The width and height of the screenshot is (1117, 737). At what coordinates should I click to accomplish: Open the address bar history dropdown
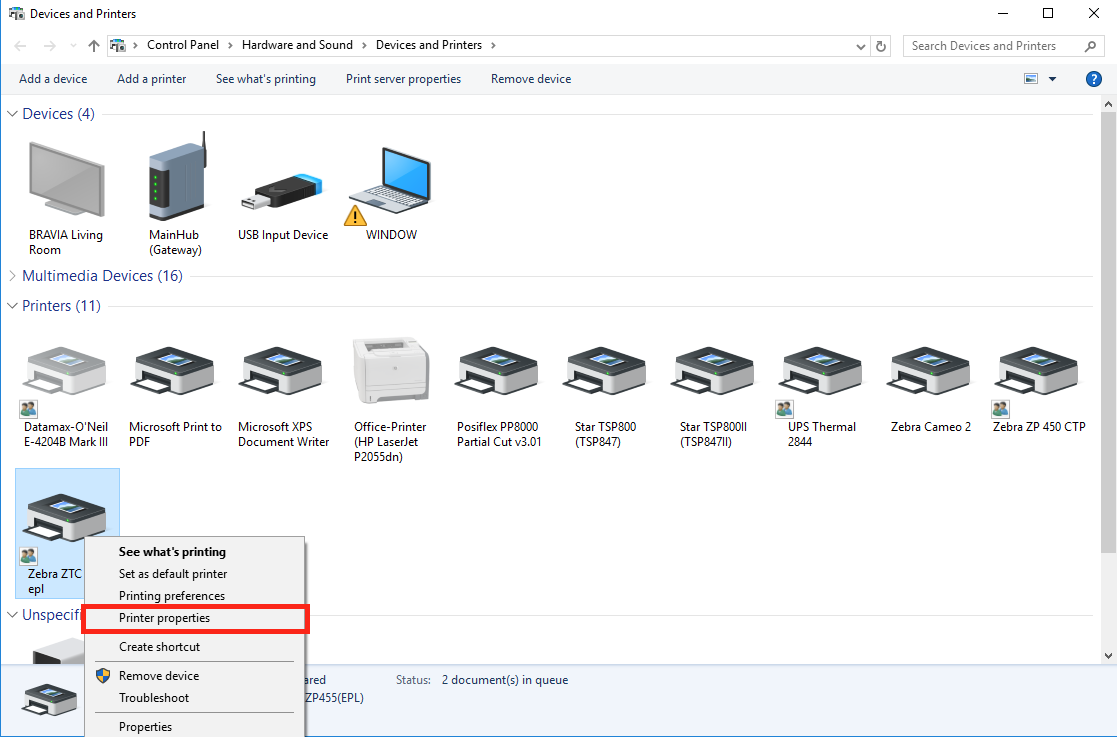tap(861, 46)
